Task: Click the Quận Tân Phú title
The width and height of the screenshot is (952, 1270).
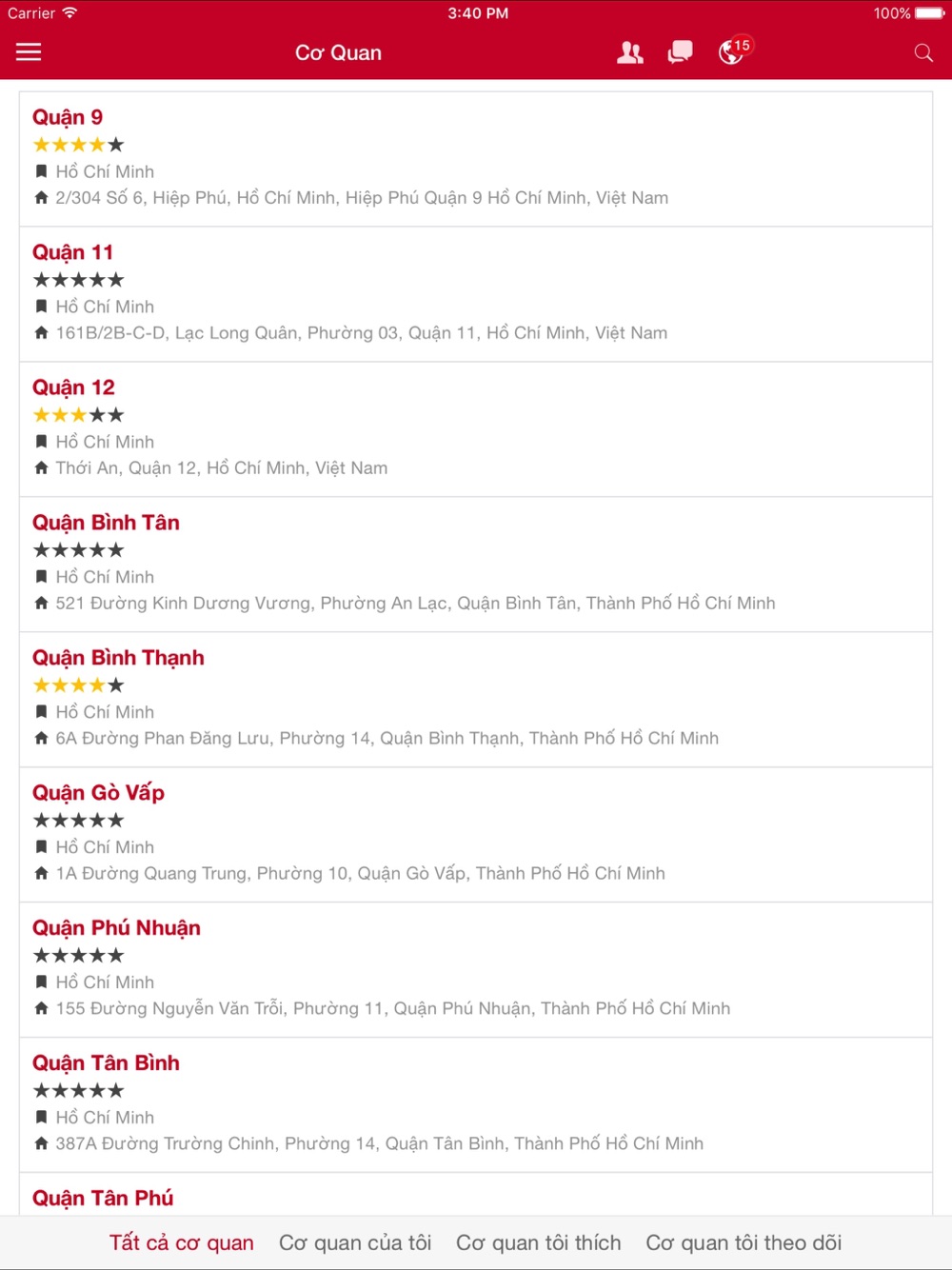Action: (x=103, y=1198)
